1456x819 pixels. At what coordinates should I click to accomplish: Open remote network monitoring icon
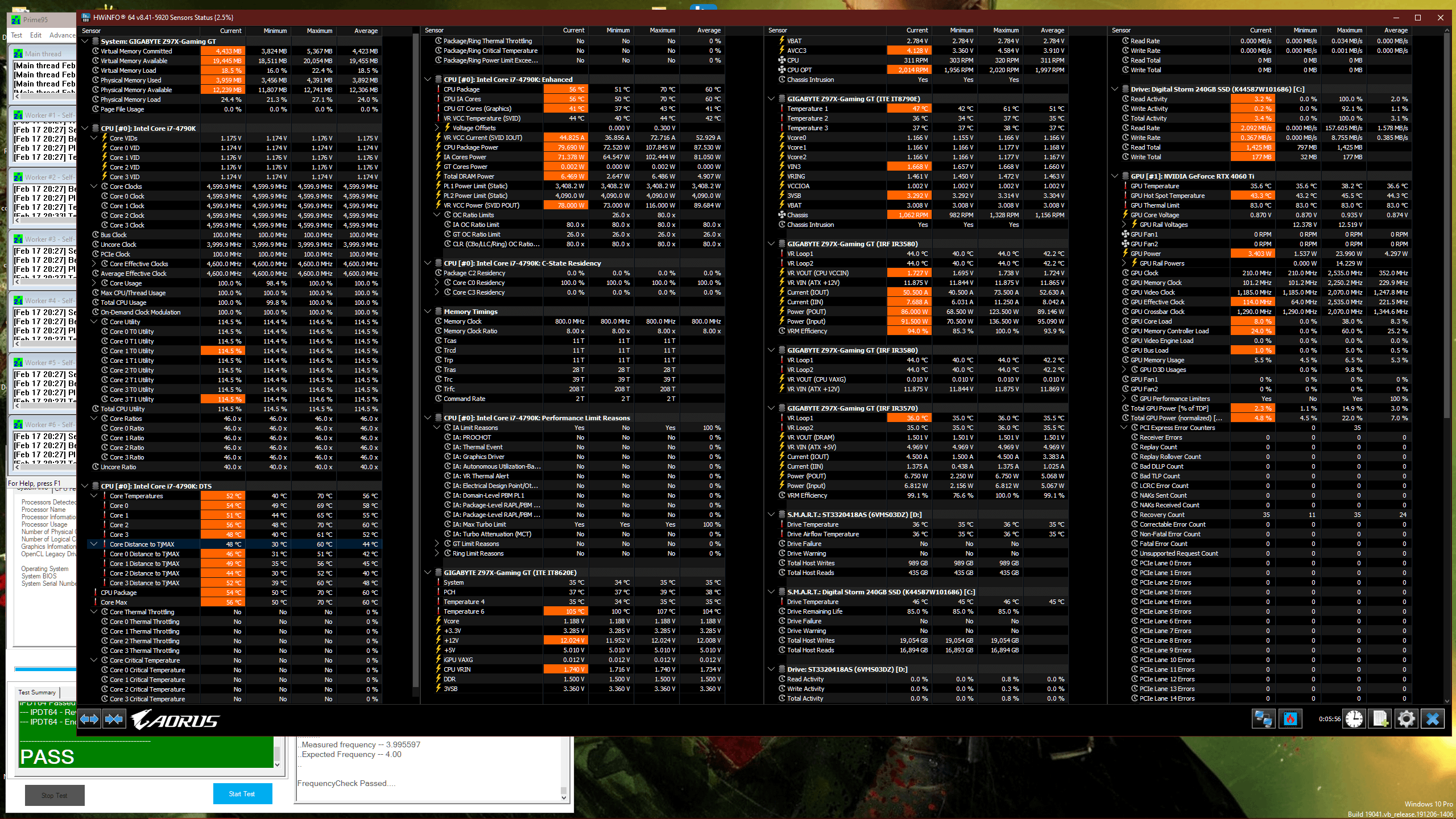pos(1263,719)
